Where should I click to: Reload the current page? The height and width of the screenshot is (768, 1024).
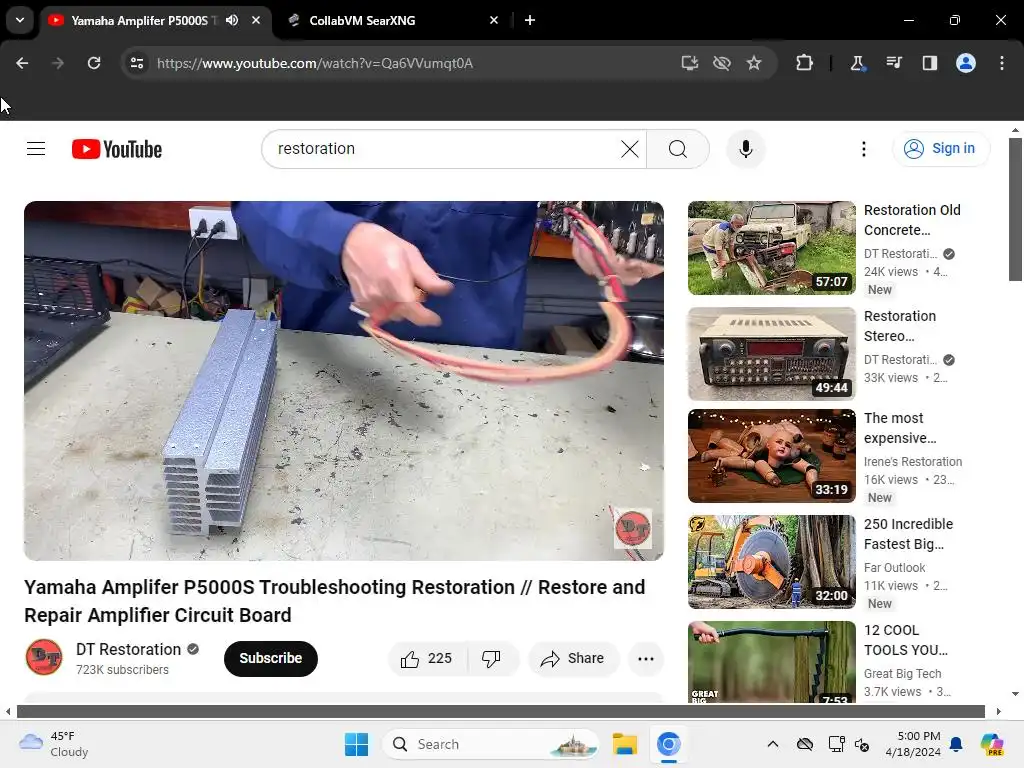pos(94,63)
